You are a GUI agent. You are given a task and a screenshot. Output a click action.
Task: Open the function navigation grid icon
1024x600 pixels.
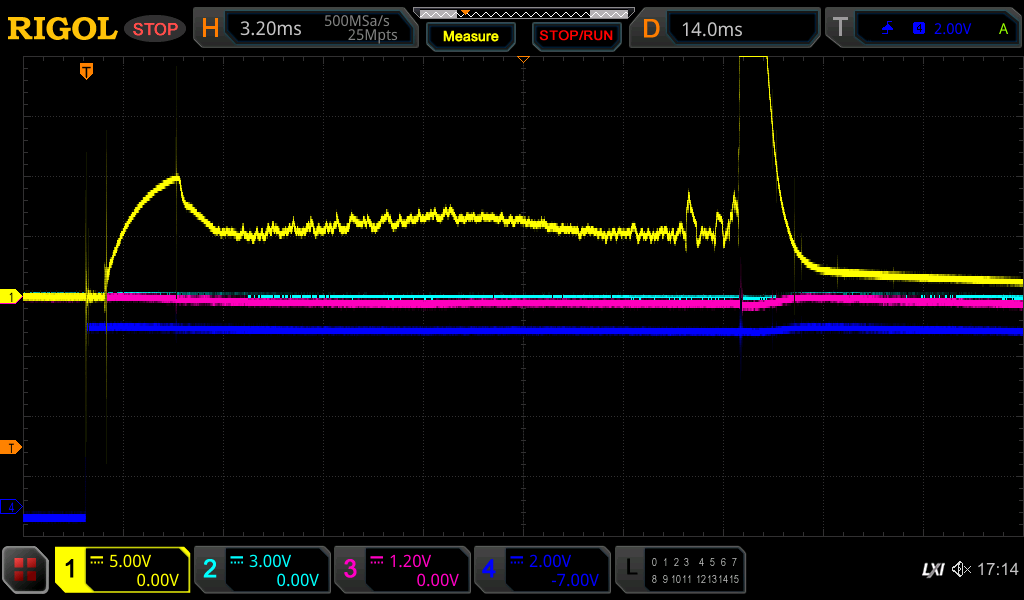[25, 570]
